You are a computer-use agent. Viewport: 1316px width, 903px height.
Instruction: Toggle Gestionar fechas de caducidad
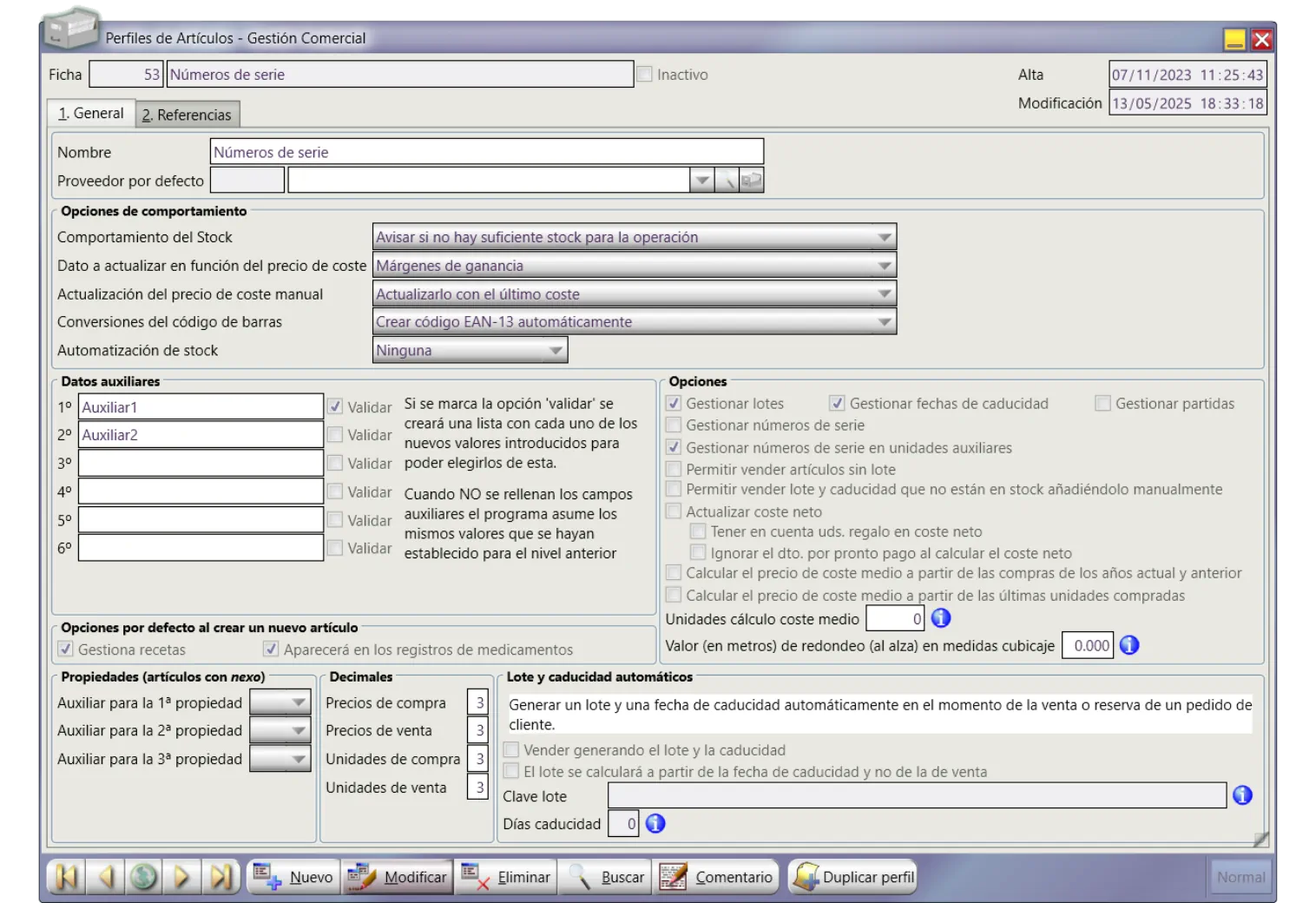click(837, 403)
